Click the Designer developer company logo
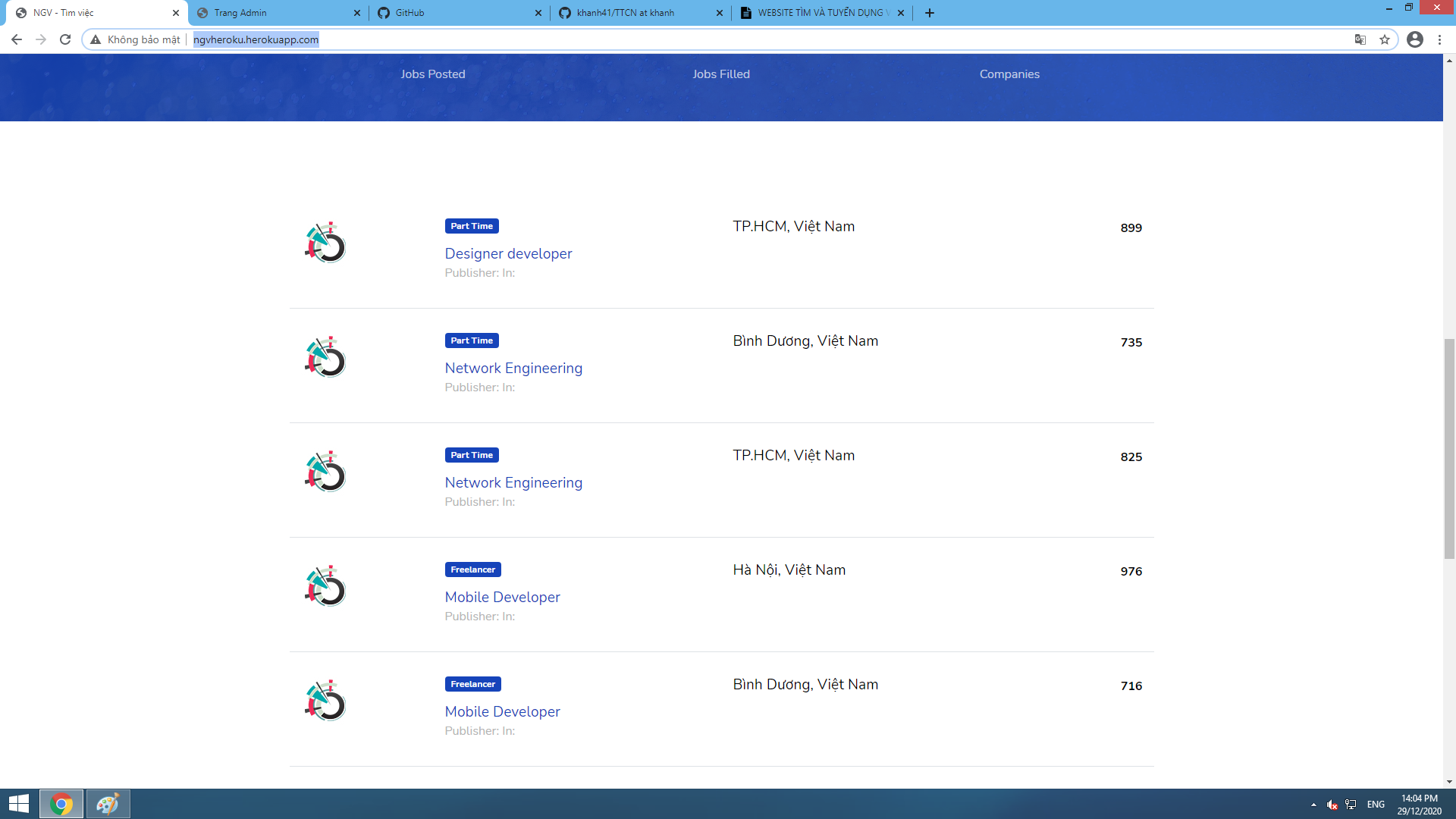 [x=325, y=243]
